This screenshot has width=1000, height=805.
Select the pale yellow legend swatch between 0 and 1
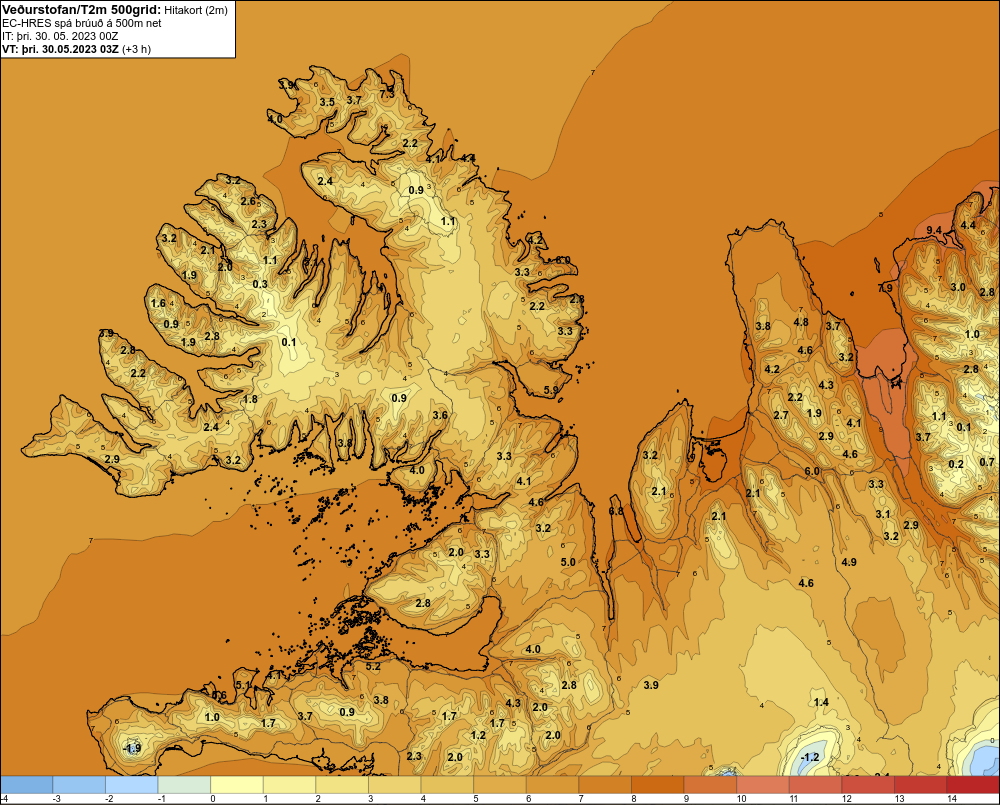237,784
